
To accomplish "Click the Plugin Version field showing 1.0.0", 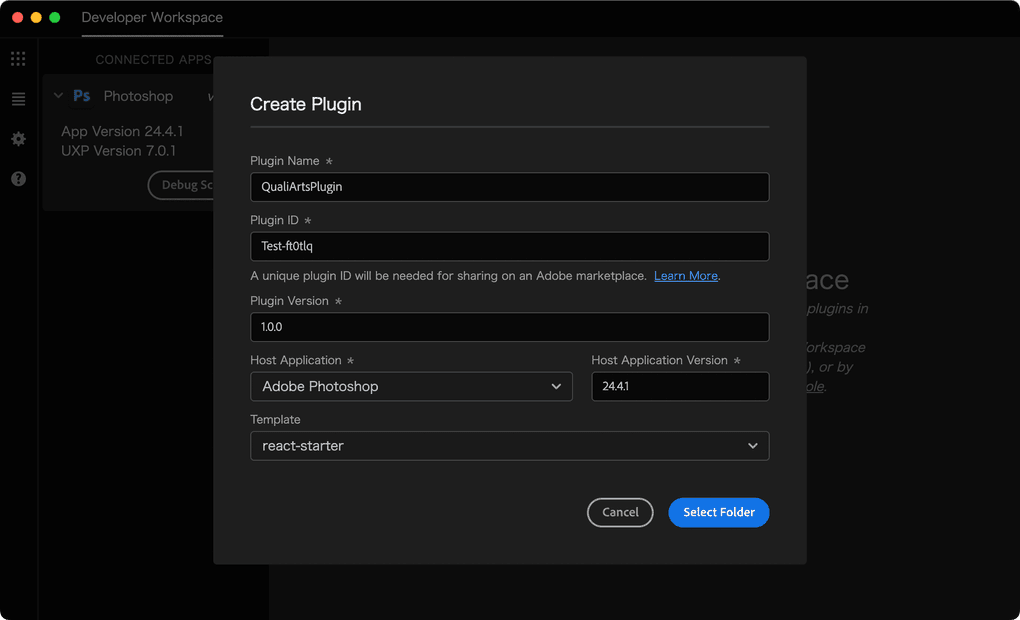I will [509, 327].
